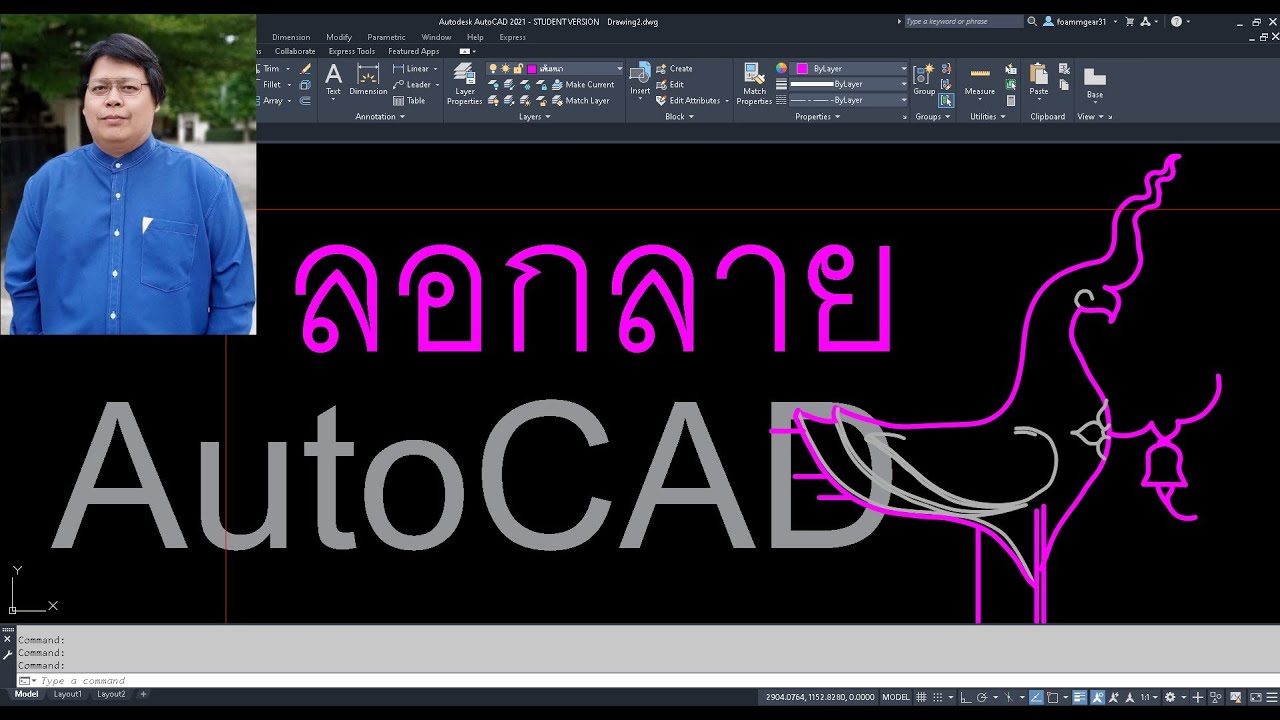Open the Parametric menu
The height and width of the screenshot is (720, 1280).
[386, 37]
